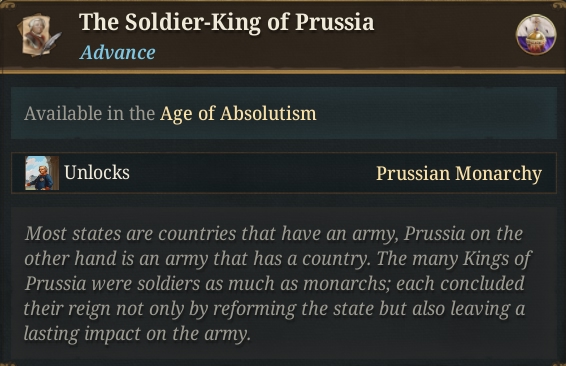Click the Soldier-King portrait with quill icon

39,35
